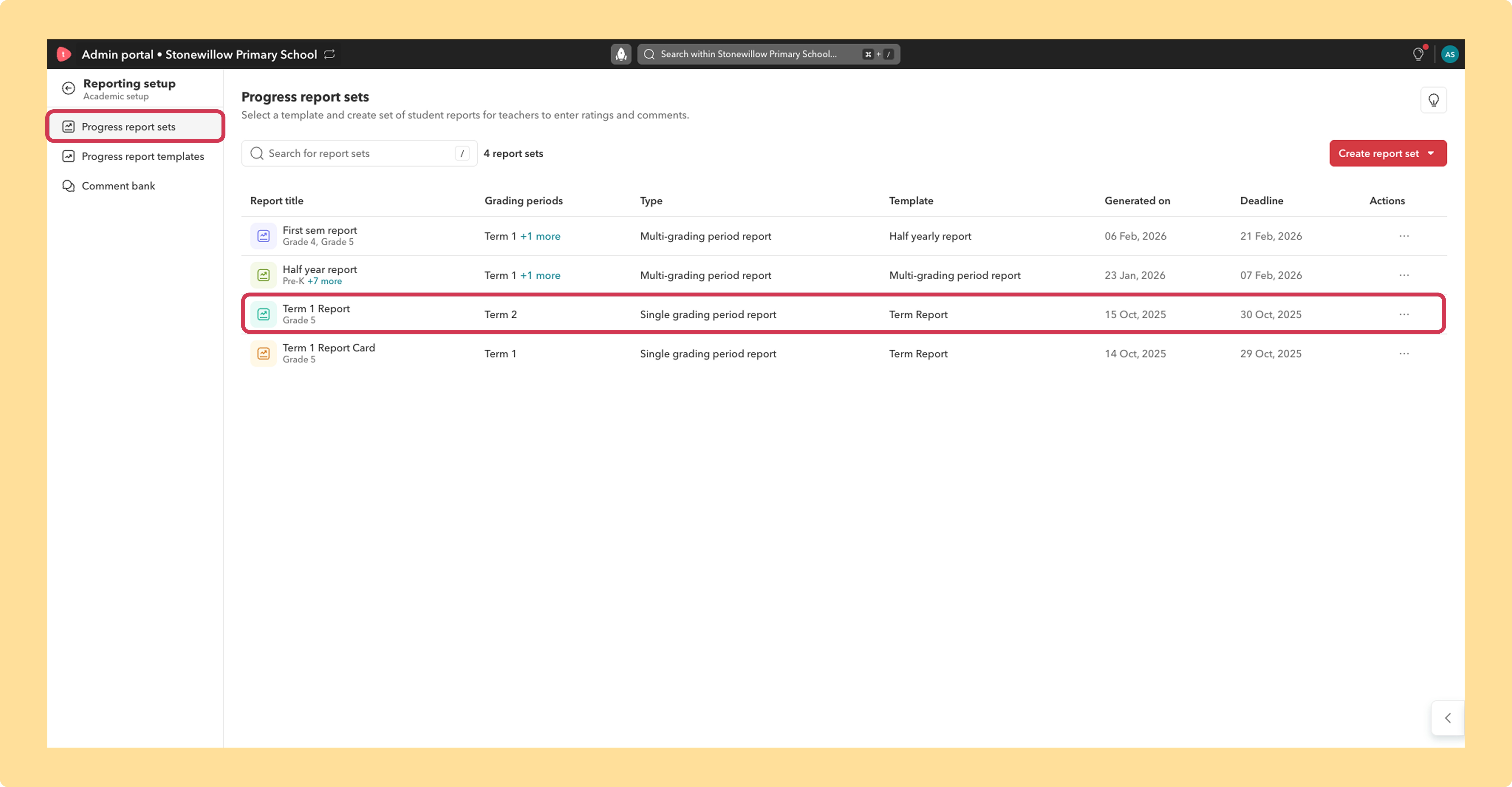Click the 21 Feb, 2026 deadline cell

coord(1271,236)
